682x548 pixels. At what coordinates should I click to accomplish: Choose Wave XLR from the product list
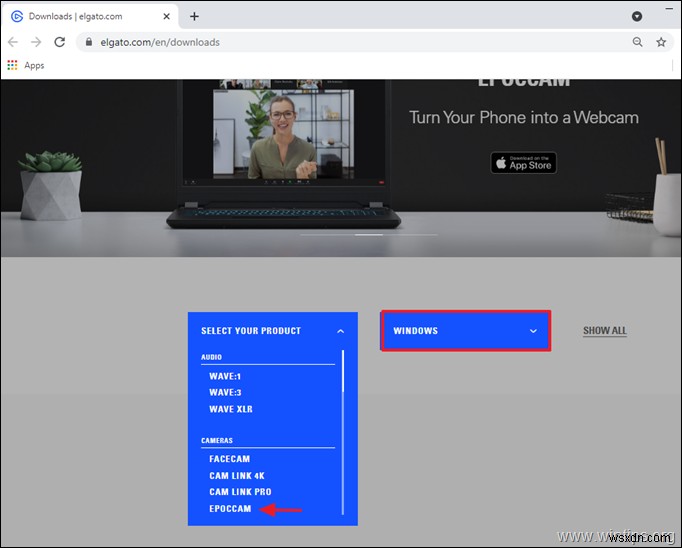pos(231,409)
